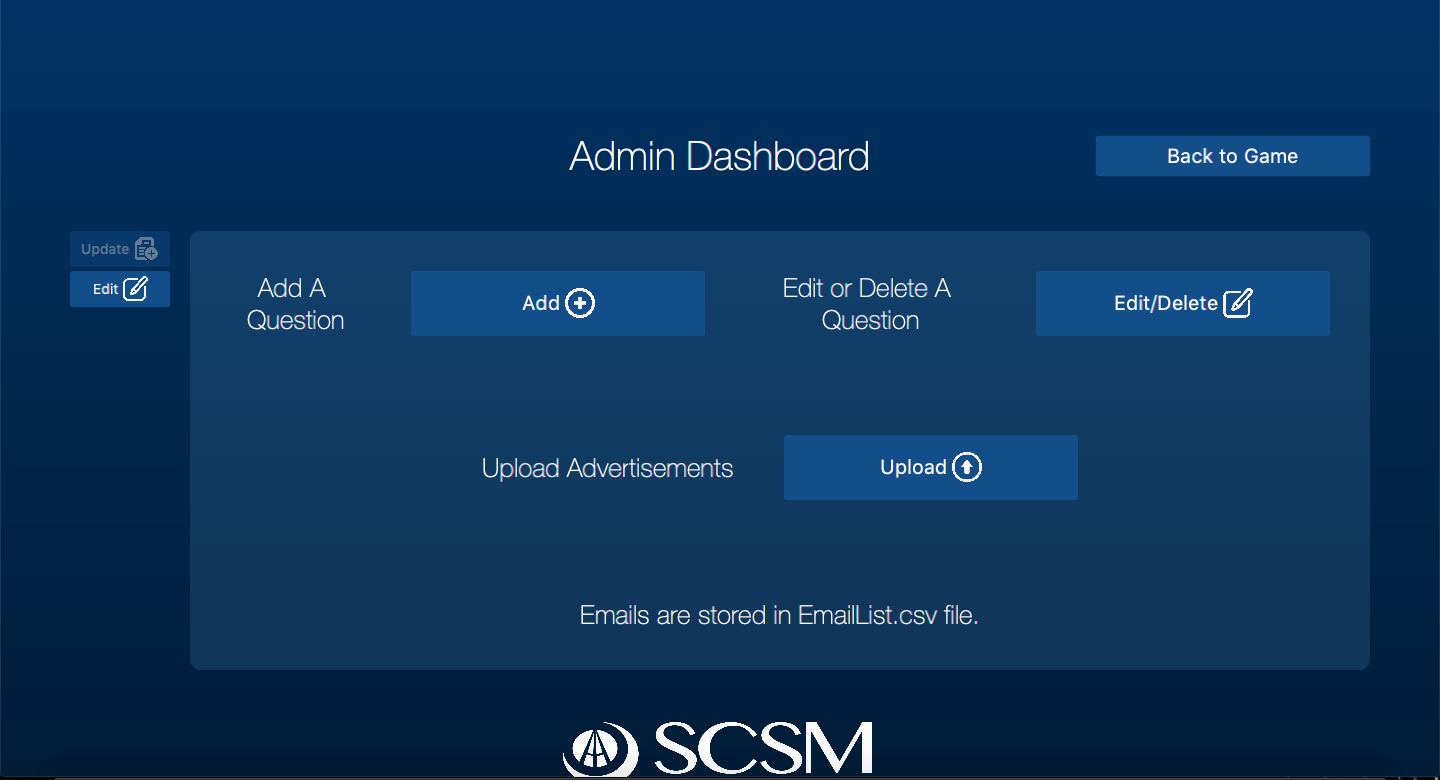The height and width of the screenshot is (780, 1440).
Task: Select the Update tab on left sidebar
Action: tap(120, 249)
